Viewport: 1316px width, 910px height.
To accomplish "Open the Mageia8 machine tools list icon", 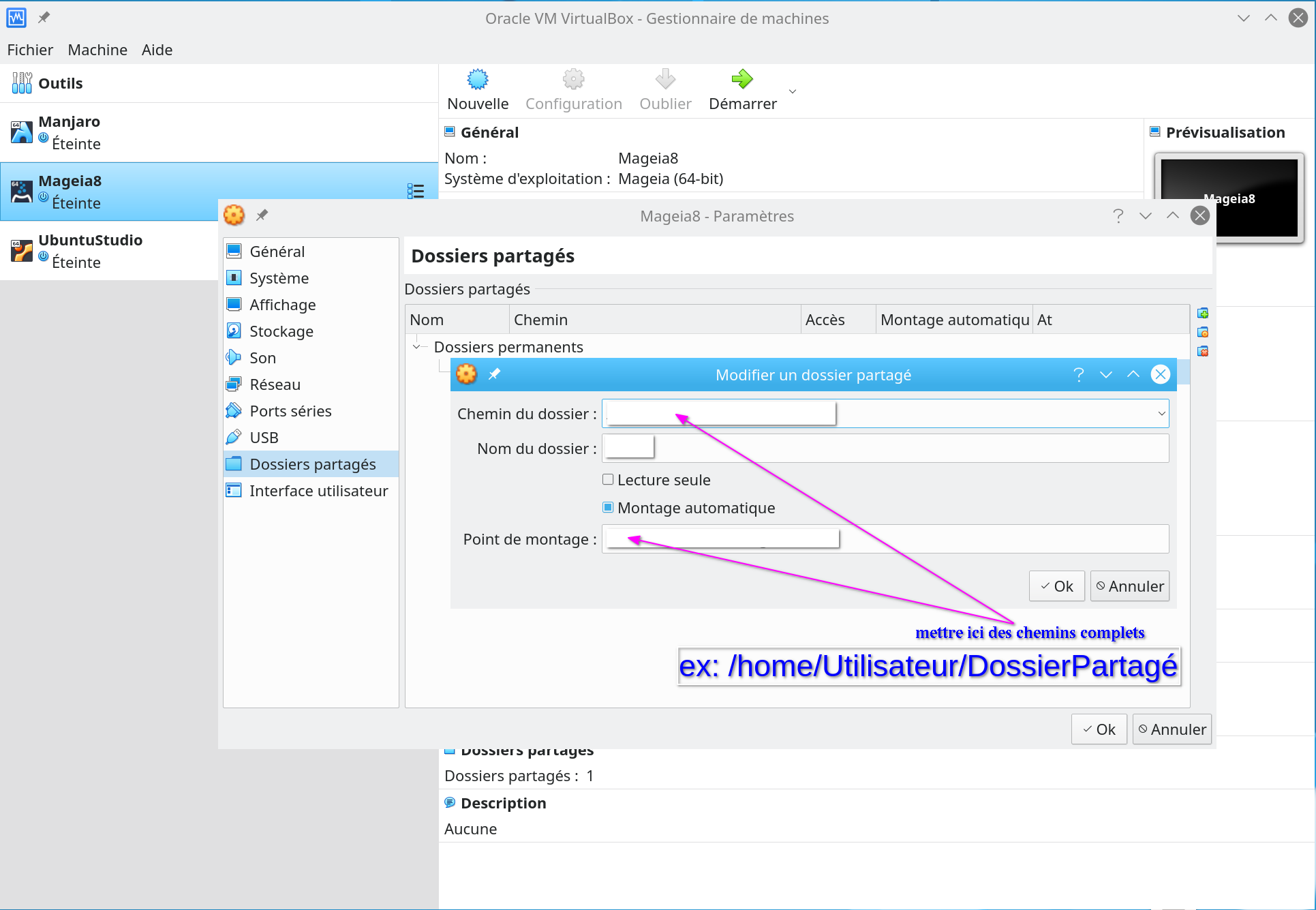I will click(x=415, y=191).
